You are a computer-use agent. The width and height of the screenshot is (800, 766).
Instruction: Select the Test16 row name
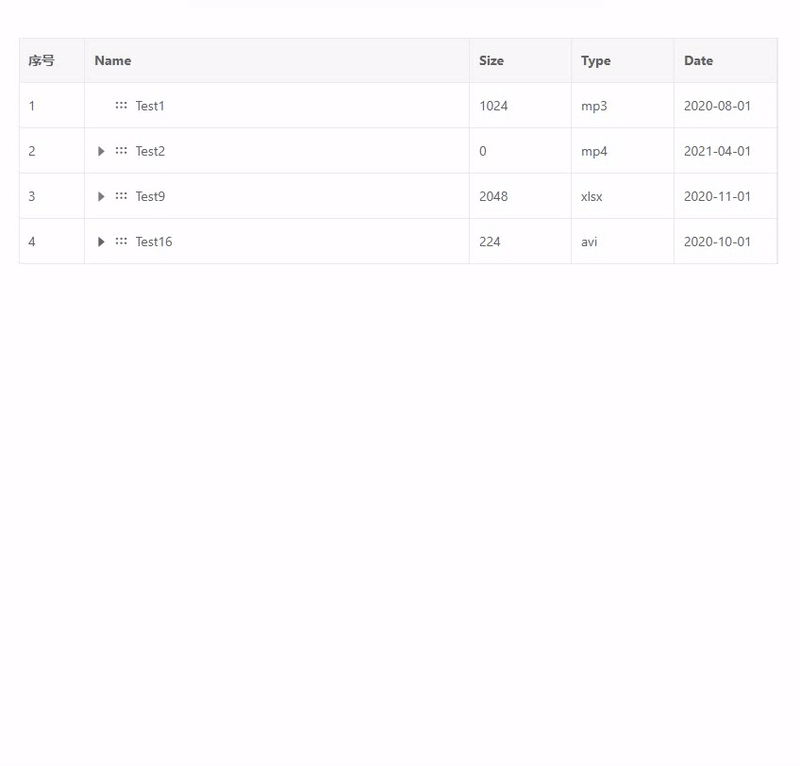click(x=154, y=241)
